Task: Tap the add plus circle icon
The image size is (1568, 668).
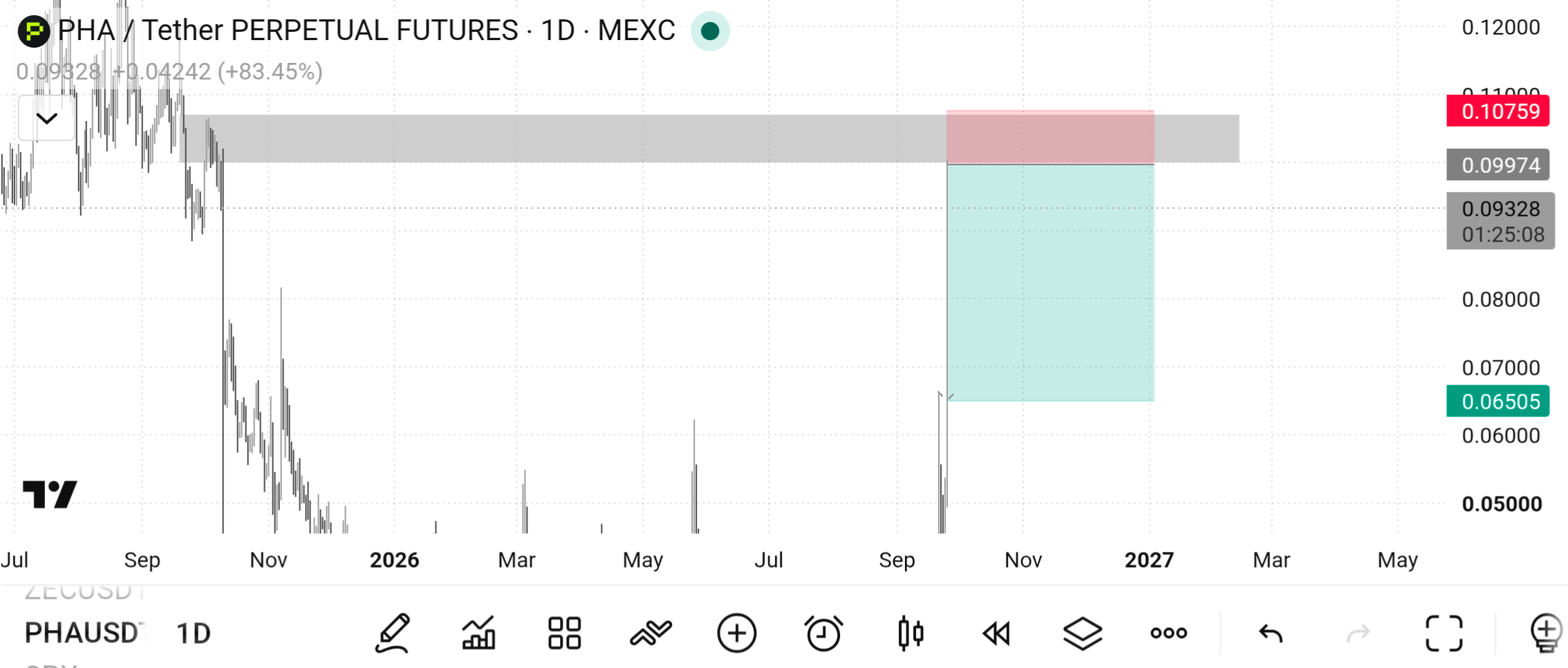Action: pyautogui.click(x=737, y=633)
